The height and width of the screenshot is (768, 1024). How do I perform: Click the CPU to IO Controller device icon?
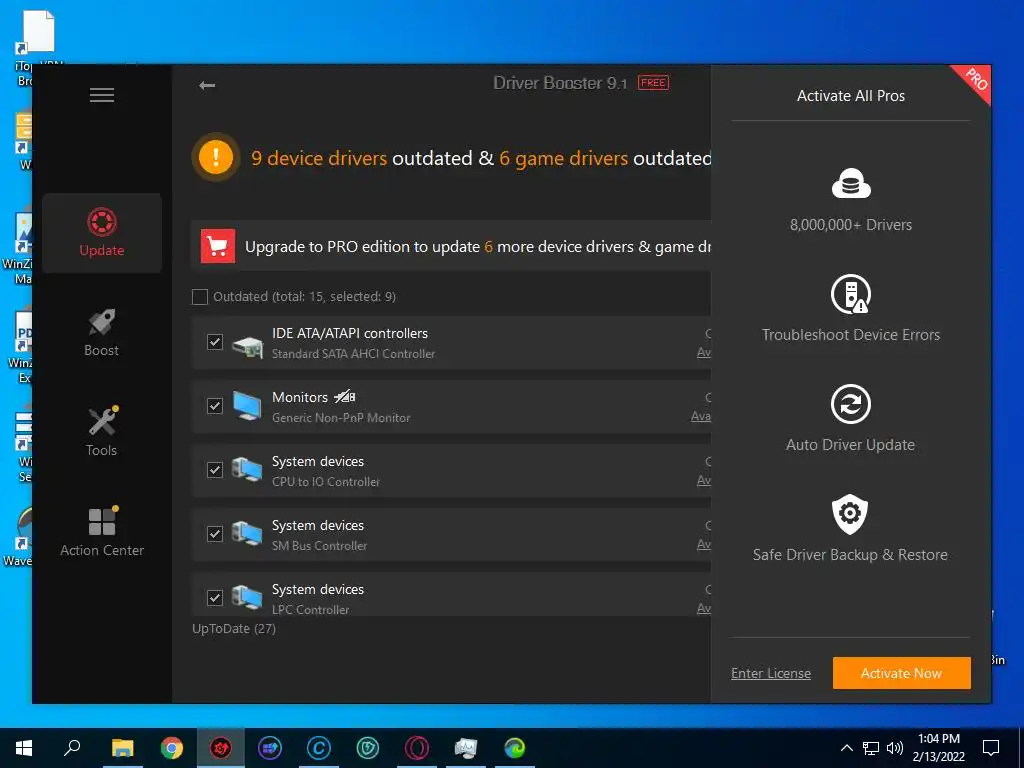pos(248,470)
